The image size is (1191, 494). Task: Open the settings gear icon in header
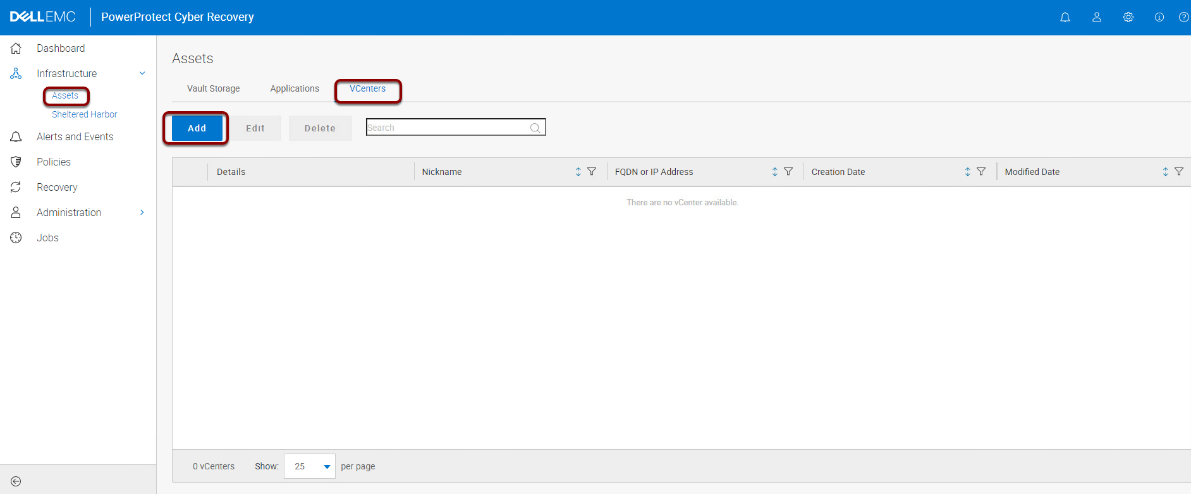[1129, 17]
